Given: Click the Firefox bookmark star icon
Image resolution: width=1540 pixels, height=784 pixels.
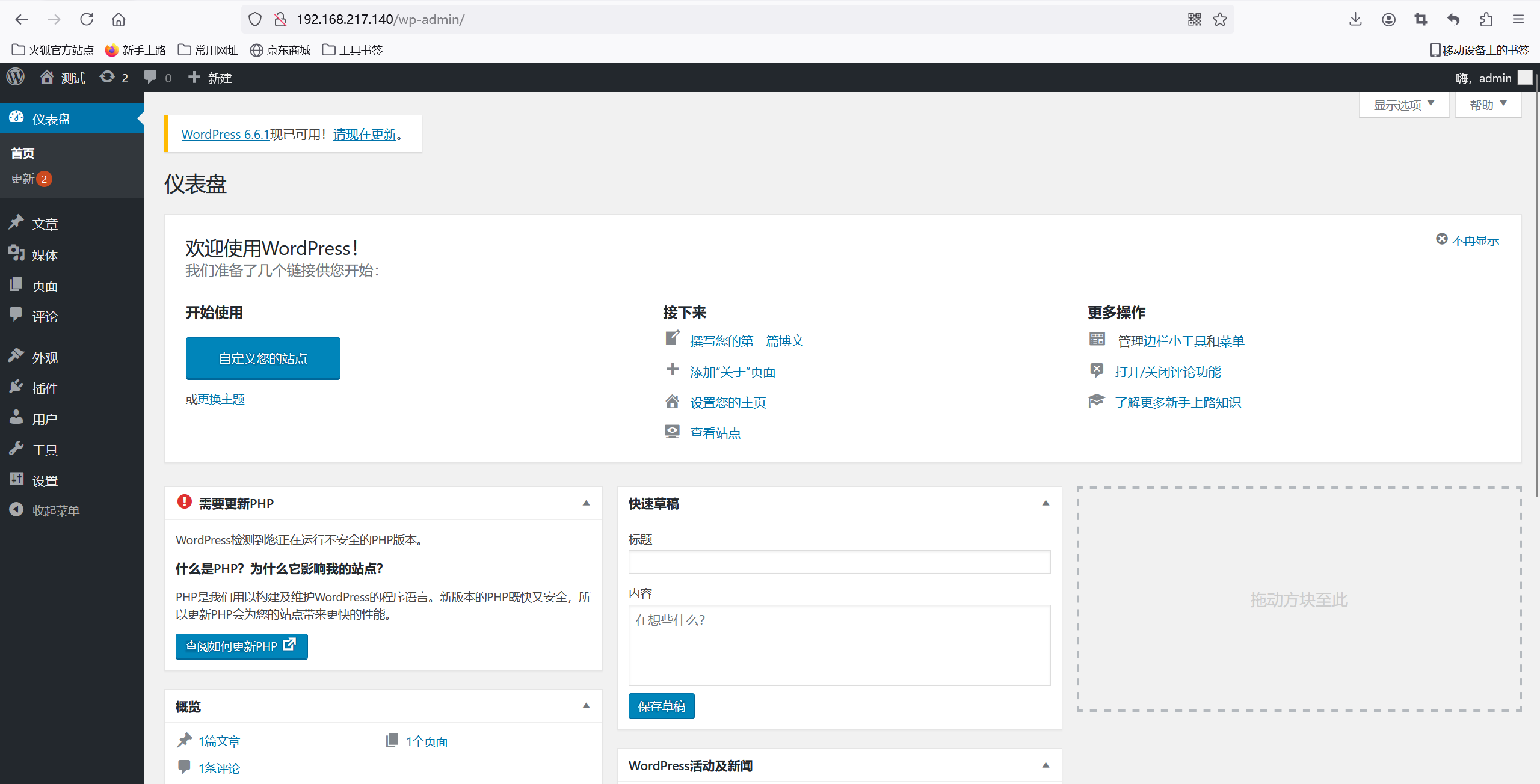Looking at the screenshot, I should 1220,19.
